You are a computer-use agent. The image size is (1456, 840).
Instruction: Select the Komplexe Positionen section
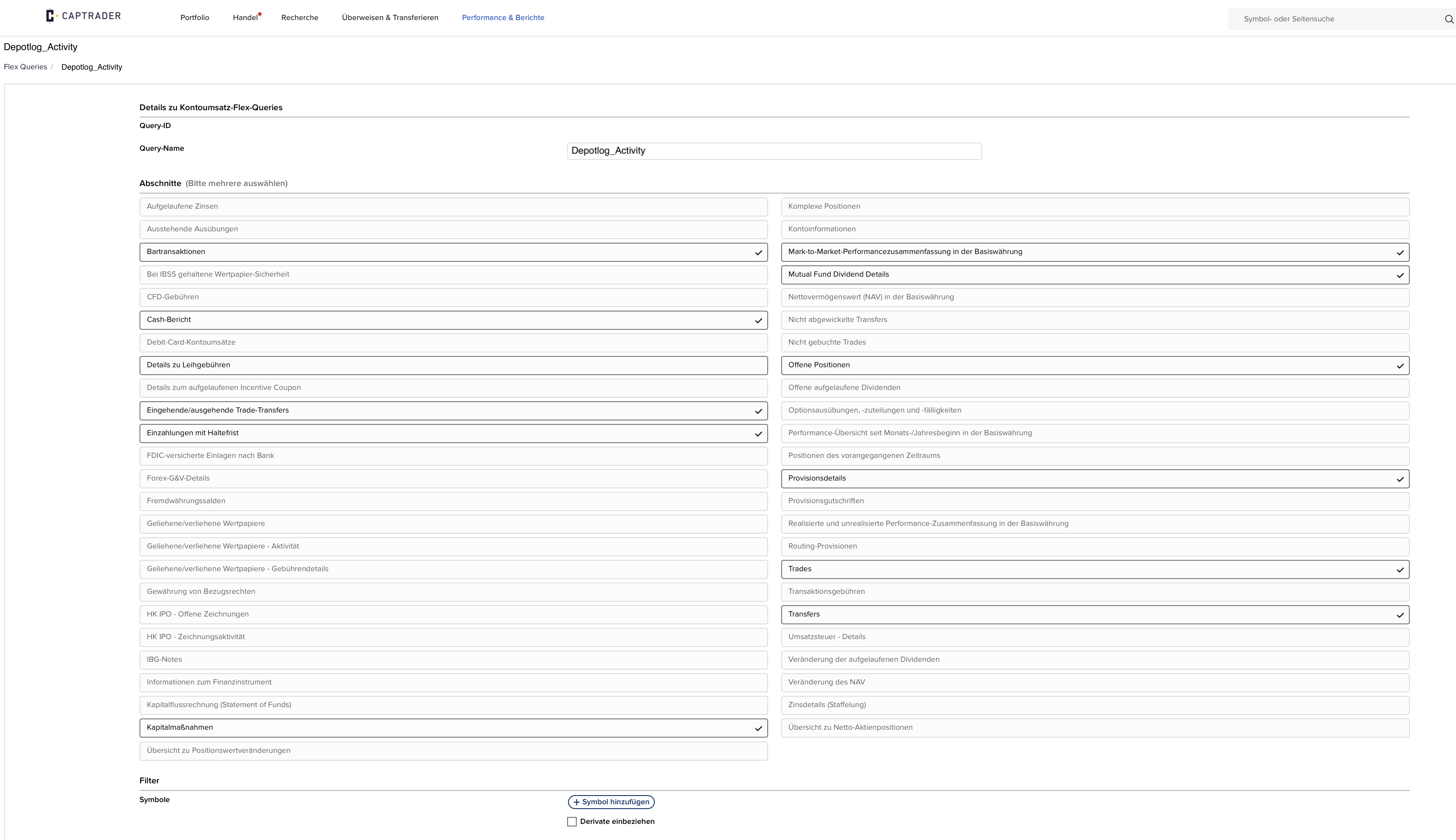[x=1095, y=207]
